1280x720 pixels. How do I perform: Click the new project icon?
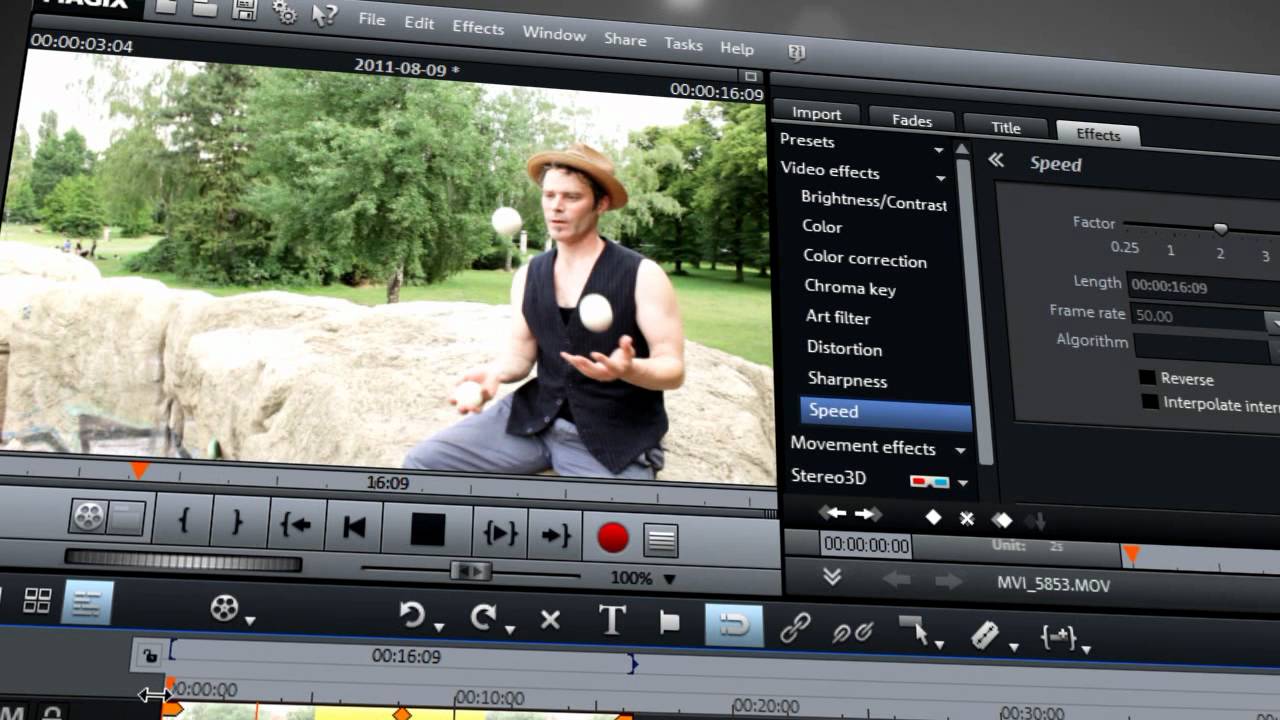[165, 7]
